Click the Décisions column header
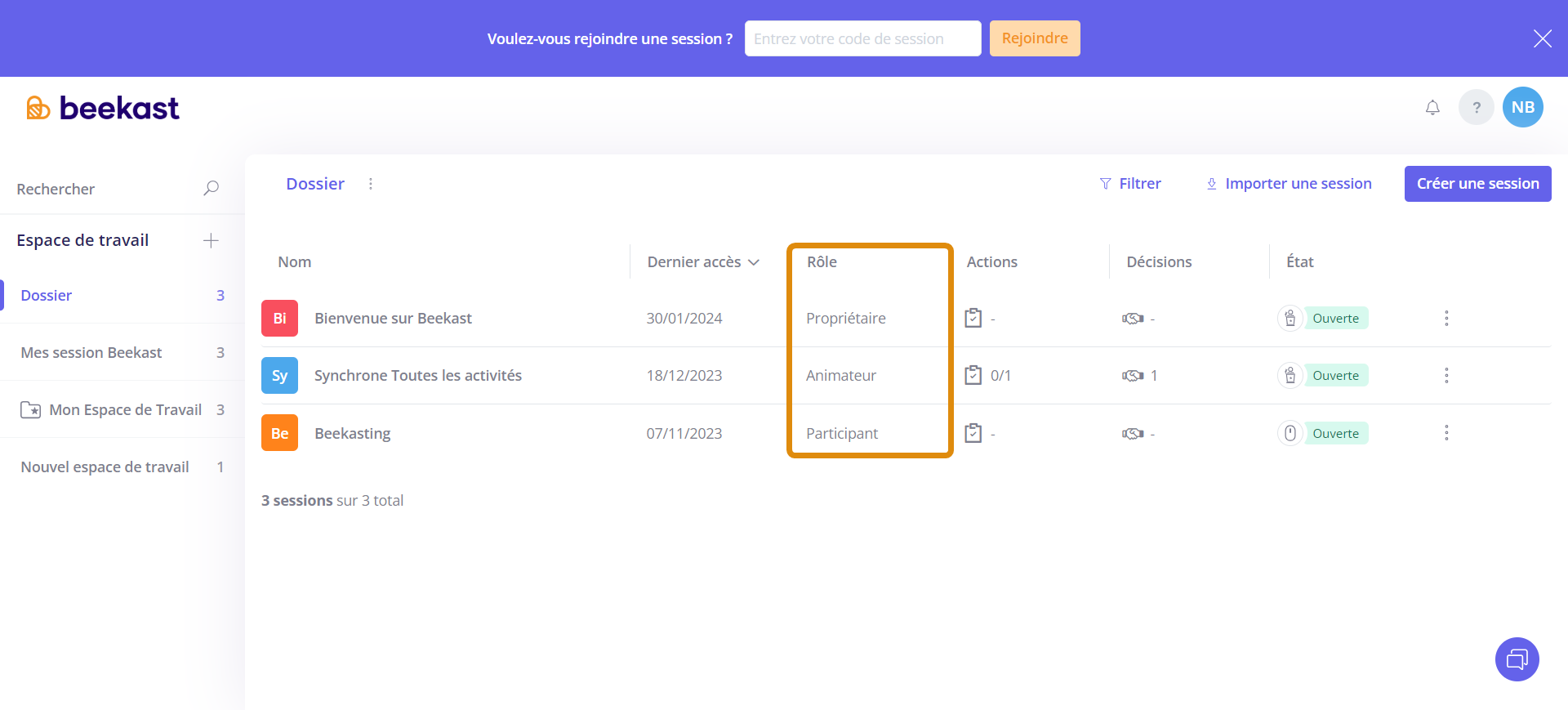Screen dimensions: 1568x710 coord(1159,262)
